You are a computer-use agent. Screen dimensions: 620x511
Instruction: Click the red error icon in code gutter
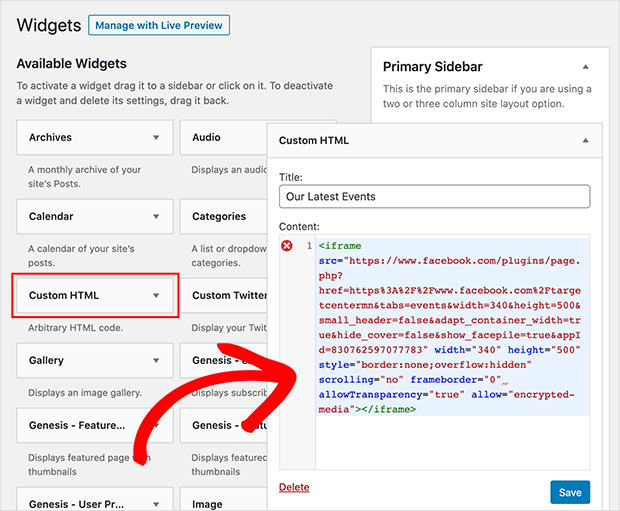point(287,246)
